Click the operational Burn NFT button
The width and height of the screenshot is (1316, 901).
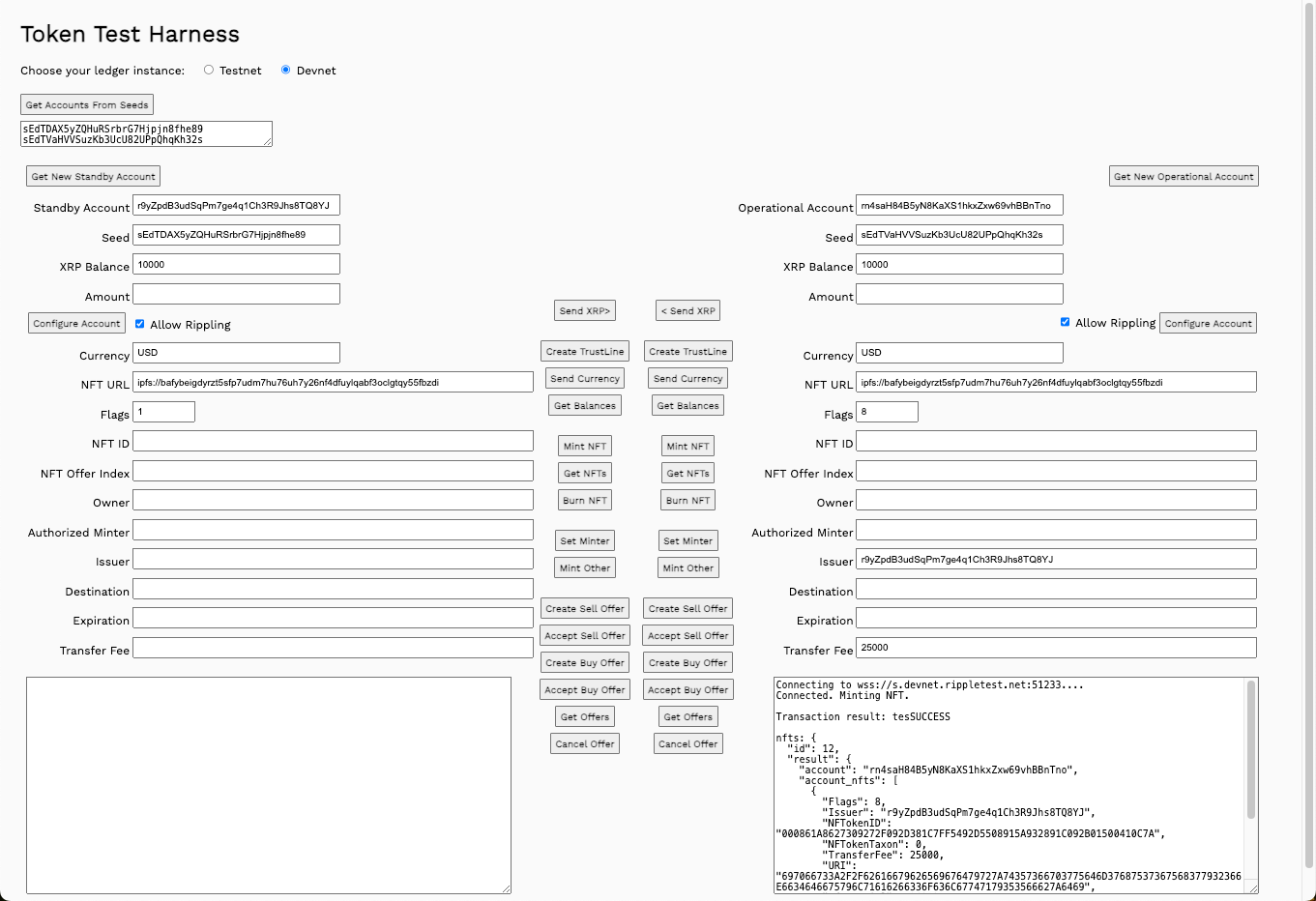point(687,500)
